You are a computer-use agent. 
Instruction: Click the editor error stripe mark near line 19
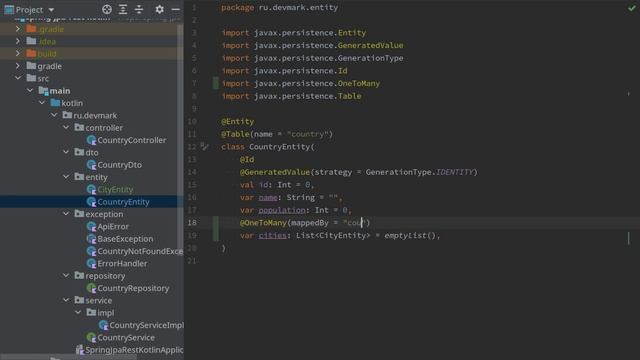629,238
